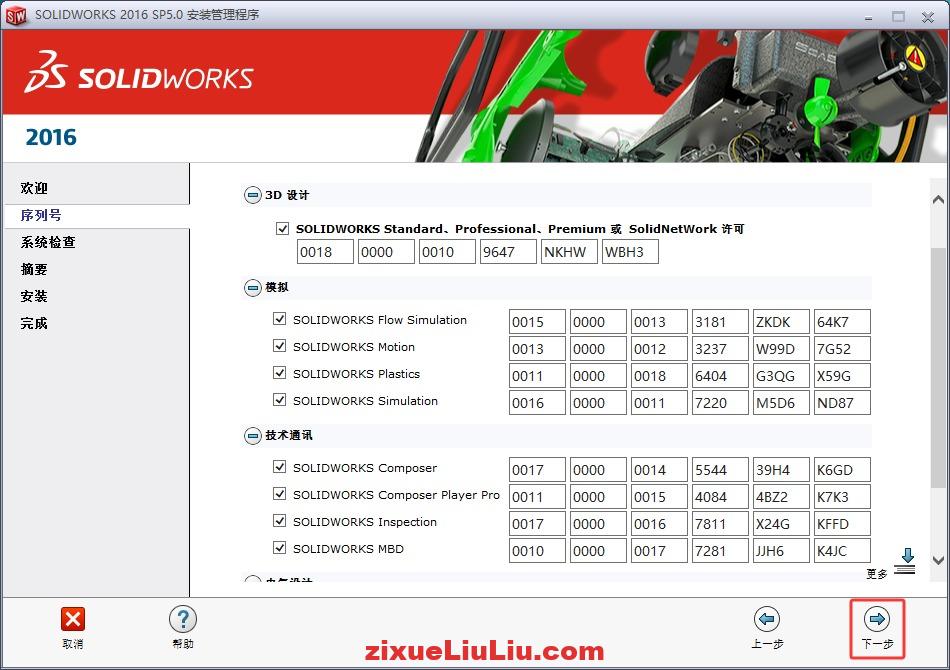Screen dimensions: 950x670
Task: Click the red X cancel icon
Action: pyautogui.click(x=71, y=618)
